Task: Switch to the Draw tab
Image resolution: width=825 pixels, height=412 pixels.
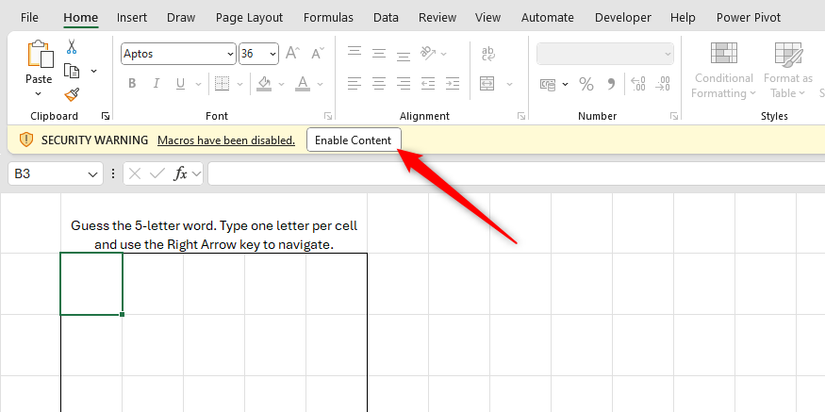Action: click(181, 17)
